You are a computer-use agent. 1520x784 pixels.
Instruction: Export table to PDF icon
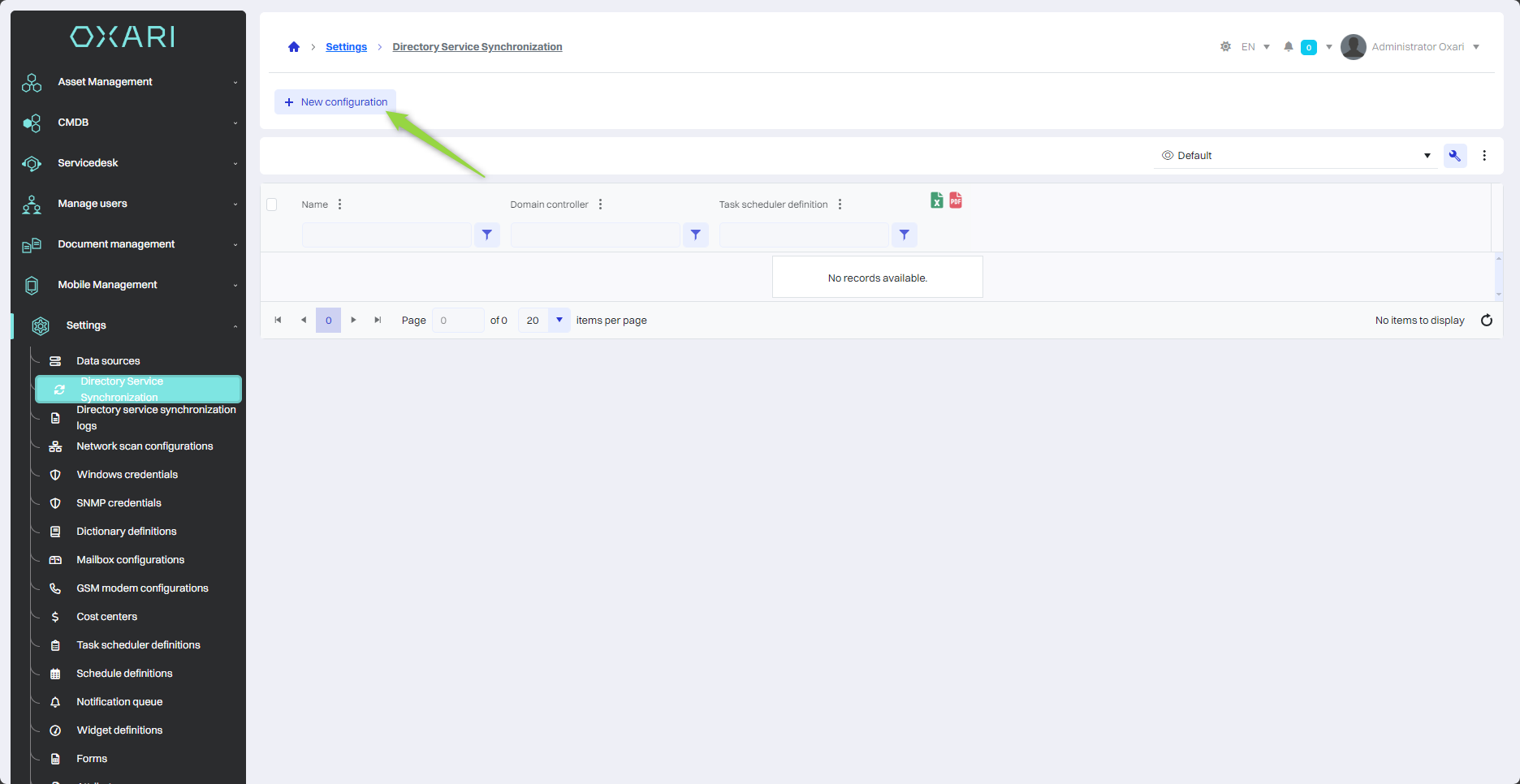[956, 200]
